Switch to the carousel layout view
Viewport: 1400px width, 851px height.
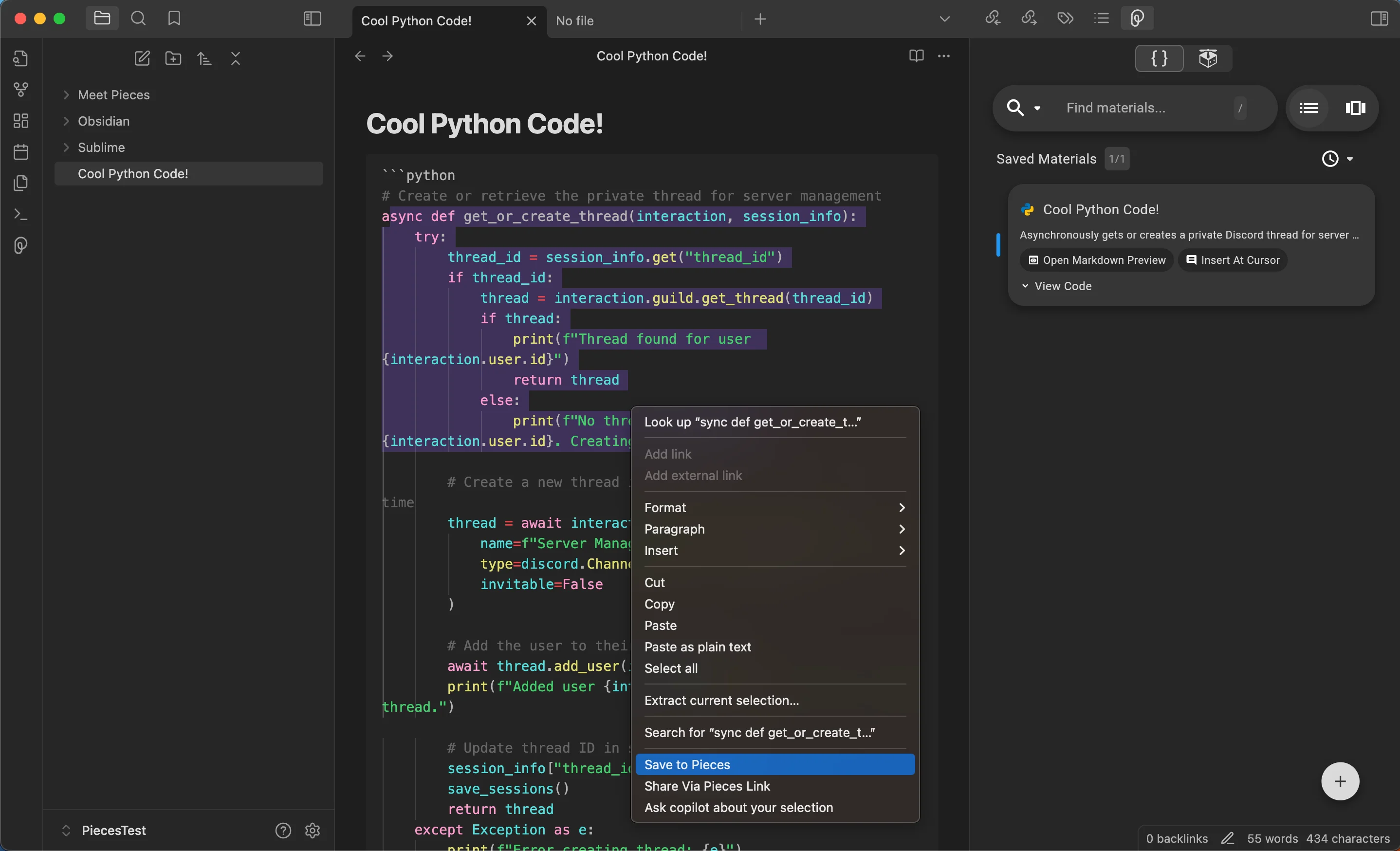click(1355, 108)
